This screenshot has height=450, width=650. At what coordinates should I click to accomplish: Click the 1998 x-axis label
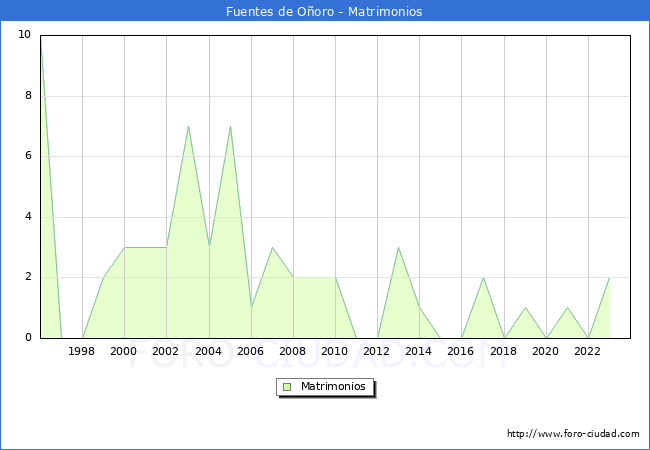coord(82,351)
